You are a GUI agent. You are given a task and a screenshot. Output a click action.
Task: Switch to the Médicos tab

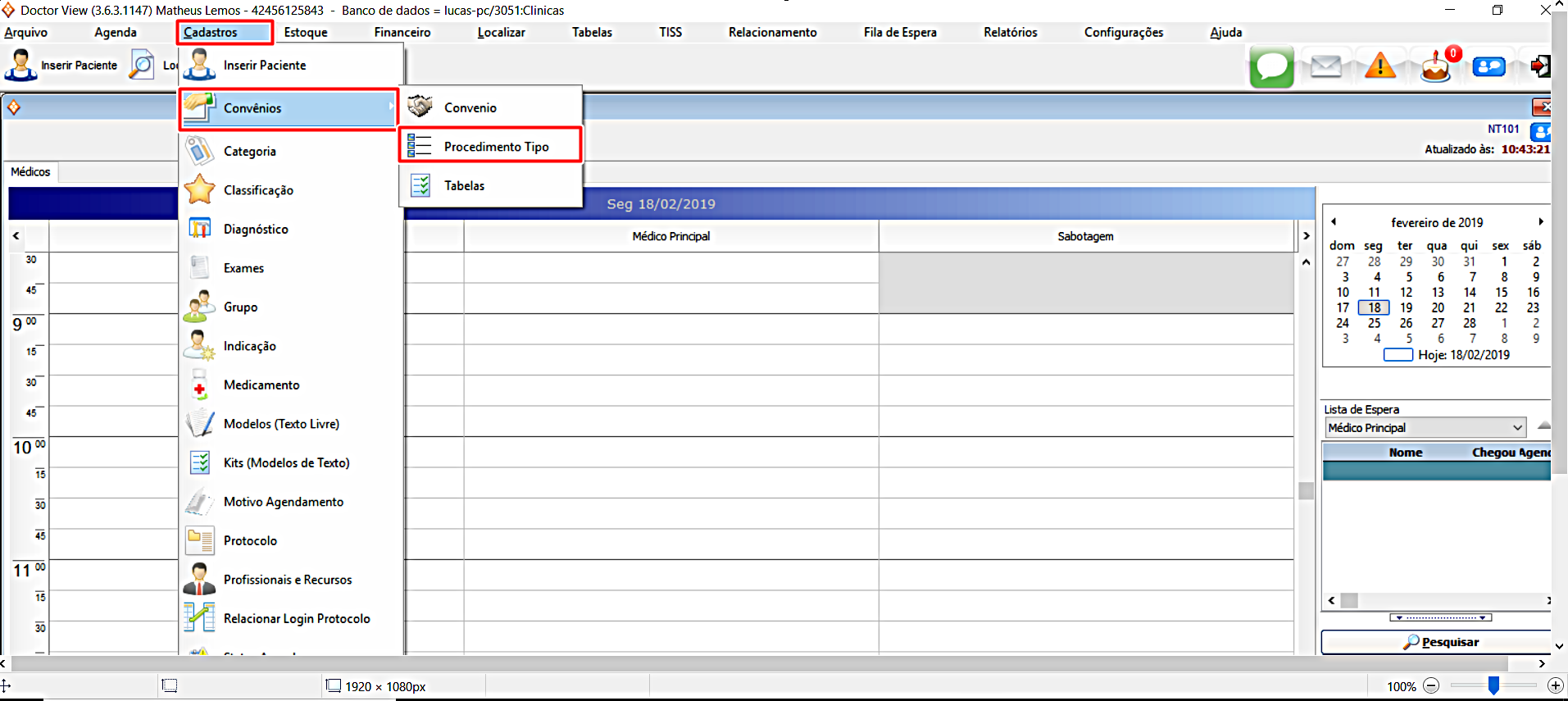[30, 172]
